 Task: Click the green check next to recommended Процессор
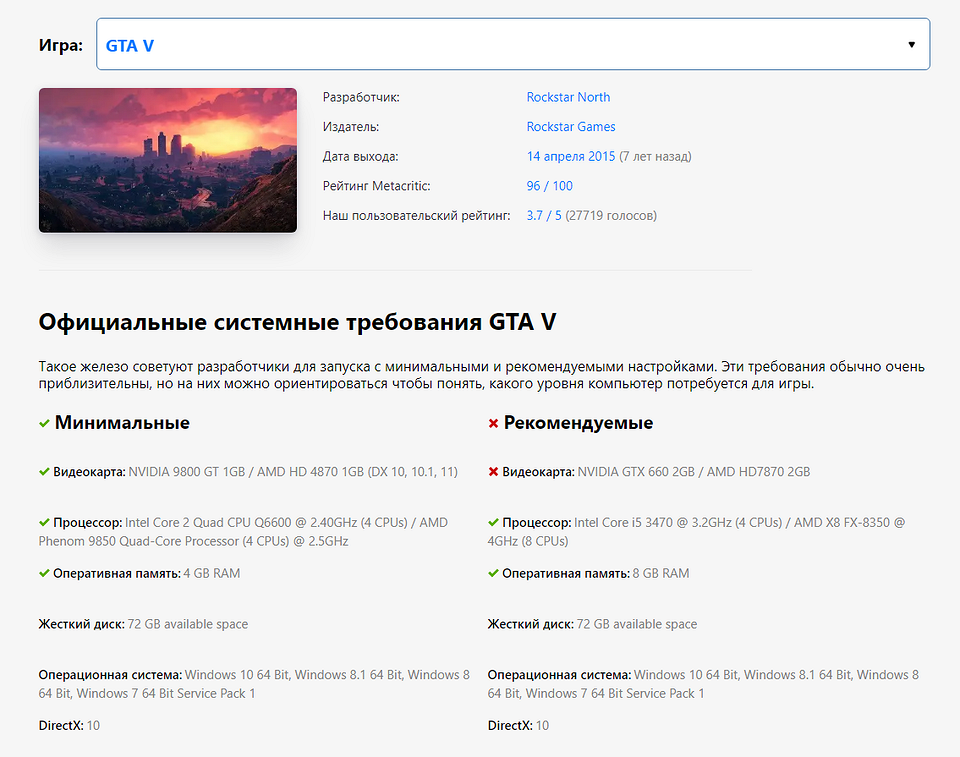point(492,521)
